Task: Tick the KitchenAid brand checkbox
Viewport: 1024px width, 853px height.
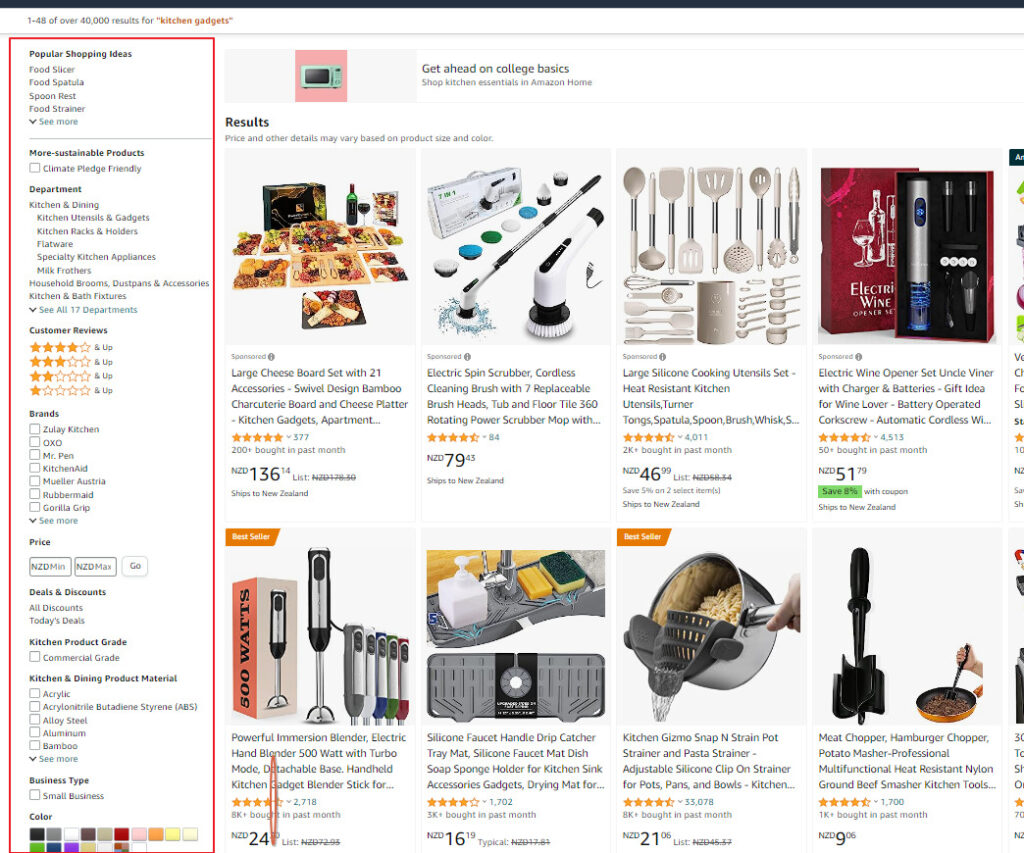Action: coord(35,468)
